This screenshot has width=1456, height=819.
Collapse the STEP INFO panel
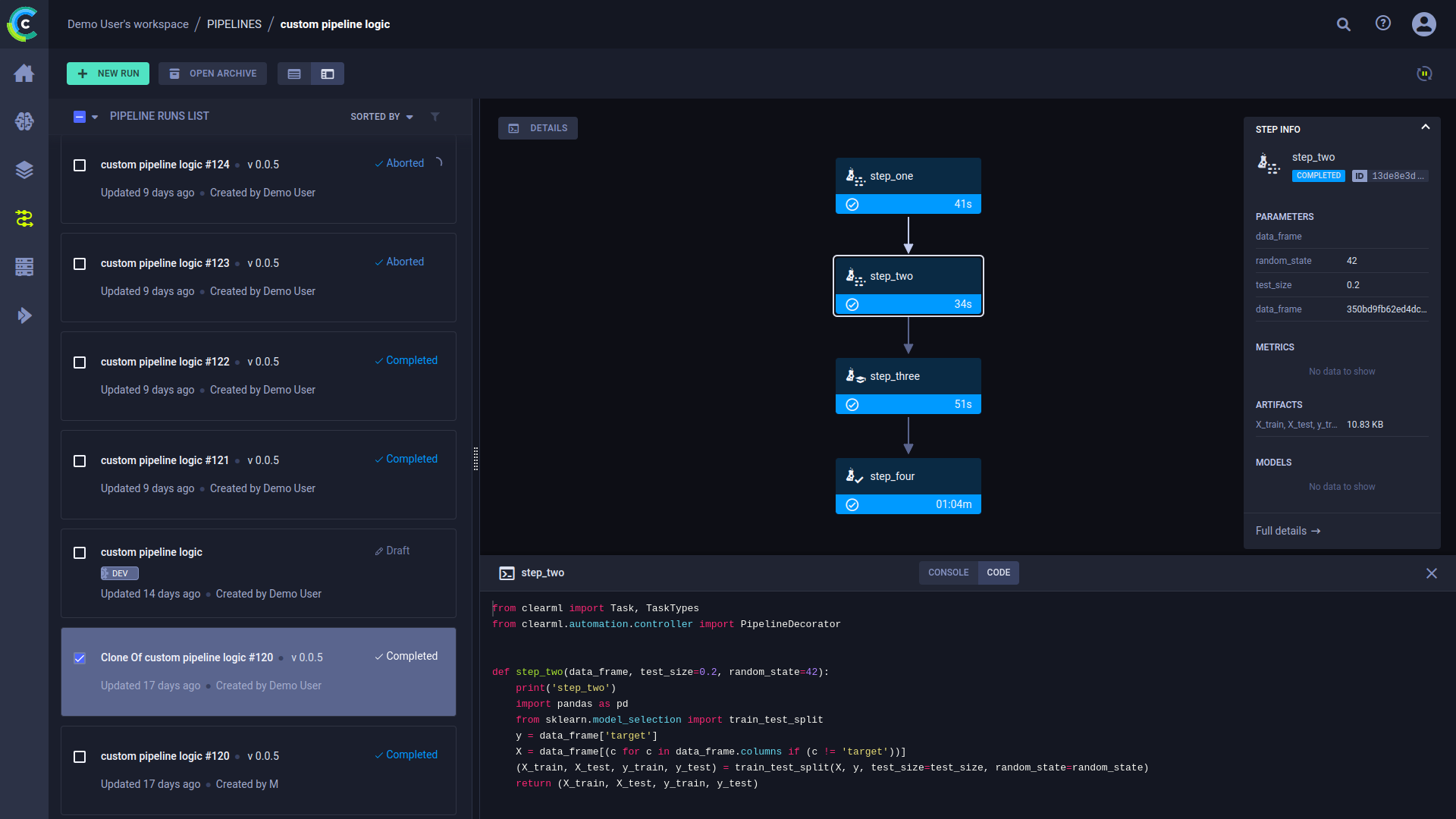(1426, 127)
